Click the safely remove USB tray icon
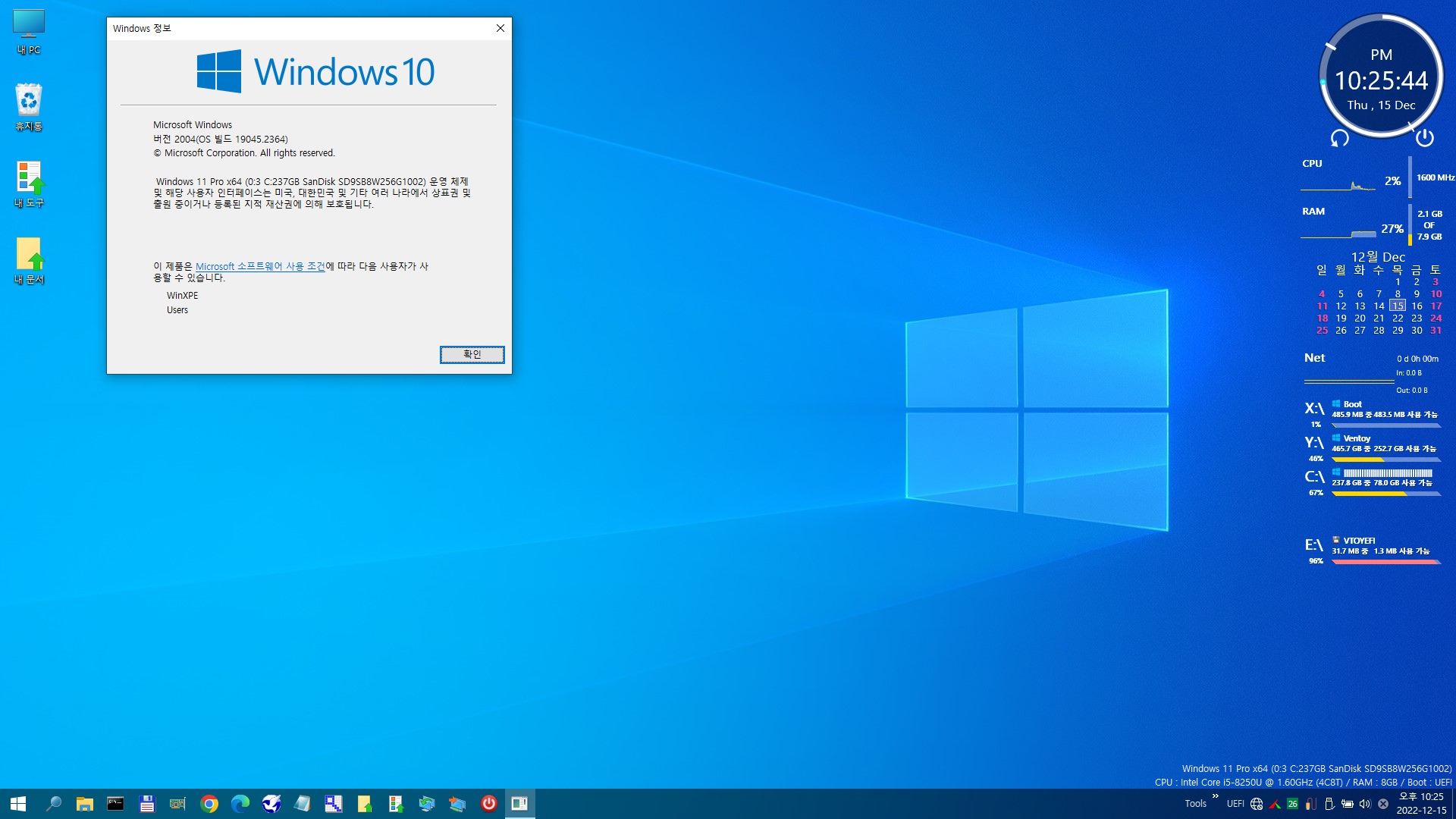1456x819 pixels. click(1329, 804)
